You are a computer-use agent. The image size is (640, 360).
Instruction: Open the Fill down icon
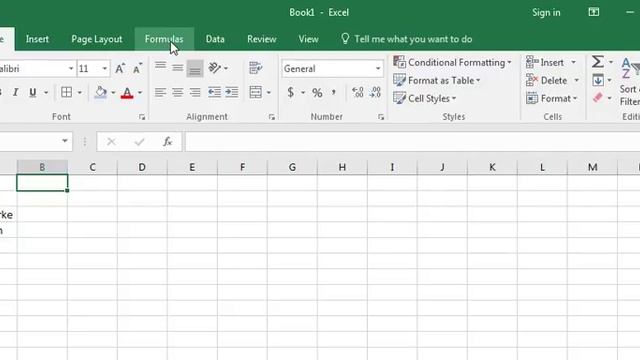pos(598,80)
